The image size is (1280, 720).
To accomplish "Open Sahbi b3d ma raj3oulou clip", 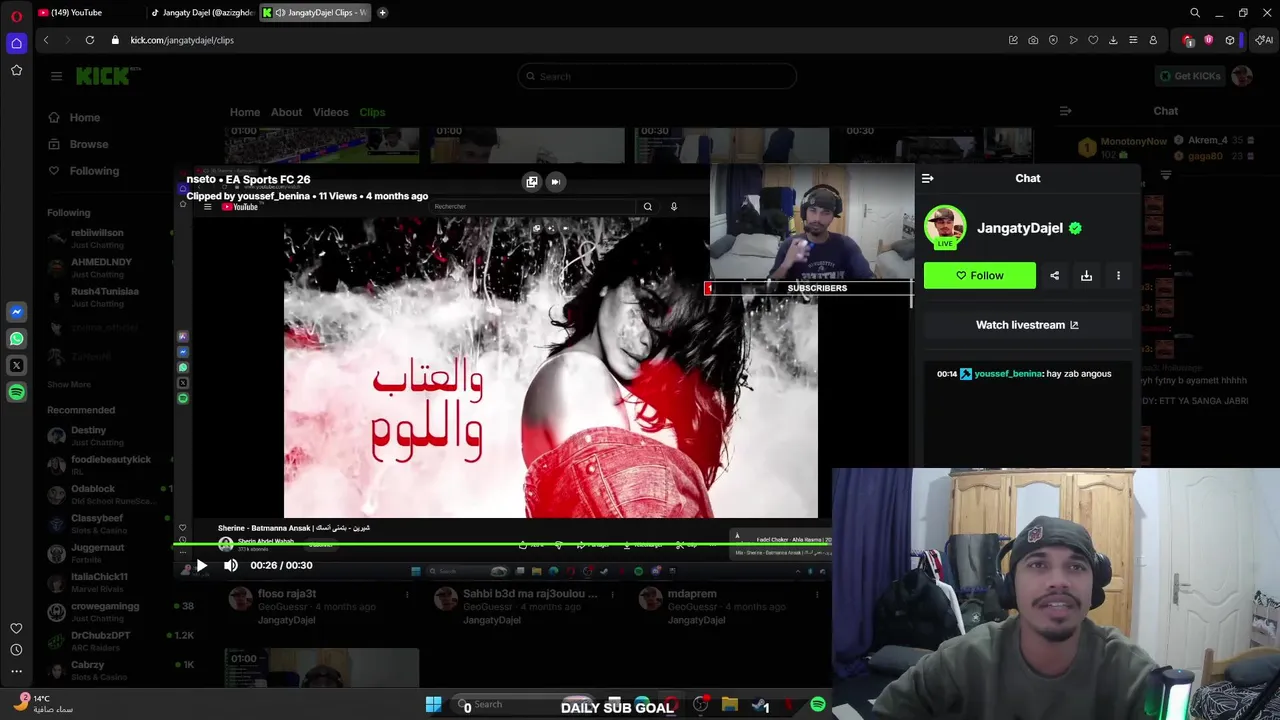I will click(x=530, y=594).
